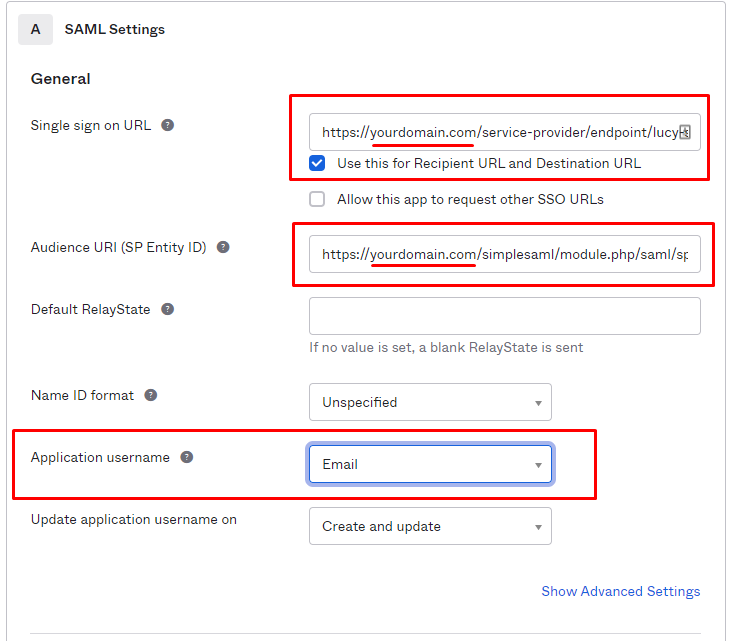
Task: Click the A step badge beside SAML Settings
Action: [x=36, y=30]
